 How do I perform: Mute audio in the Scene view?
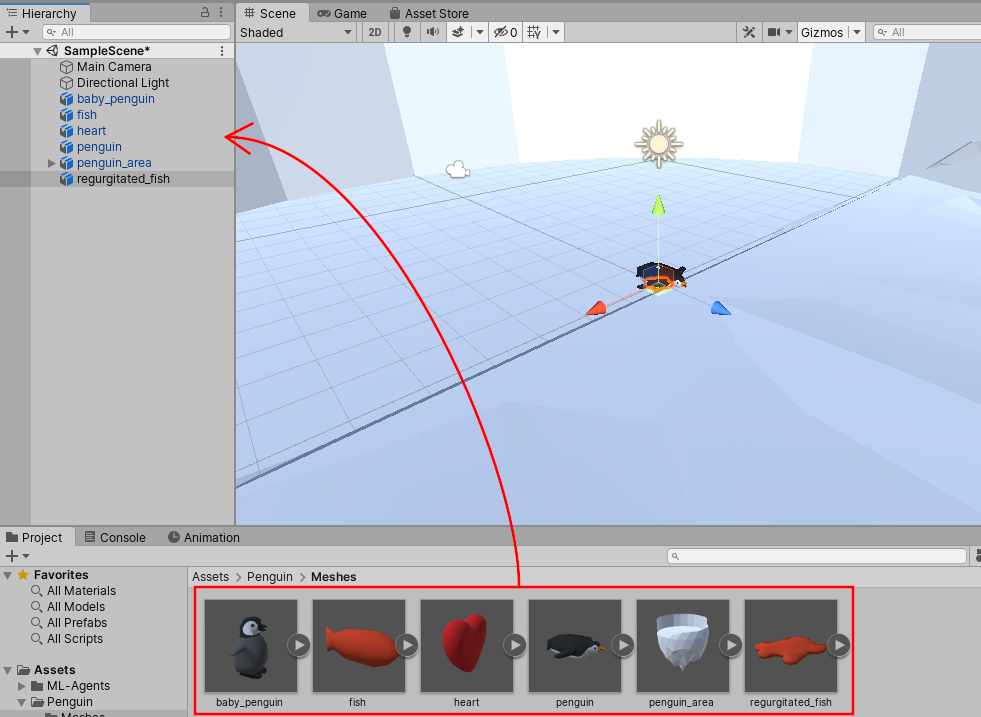coord(433,31)
